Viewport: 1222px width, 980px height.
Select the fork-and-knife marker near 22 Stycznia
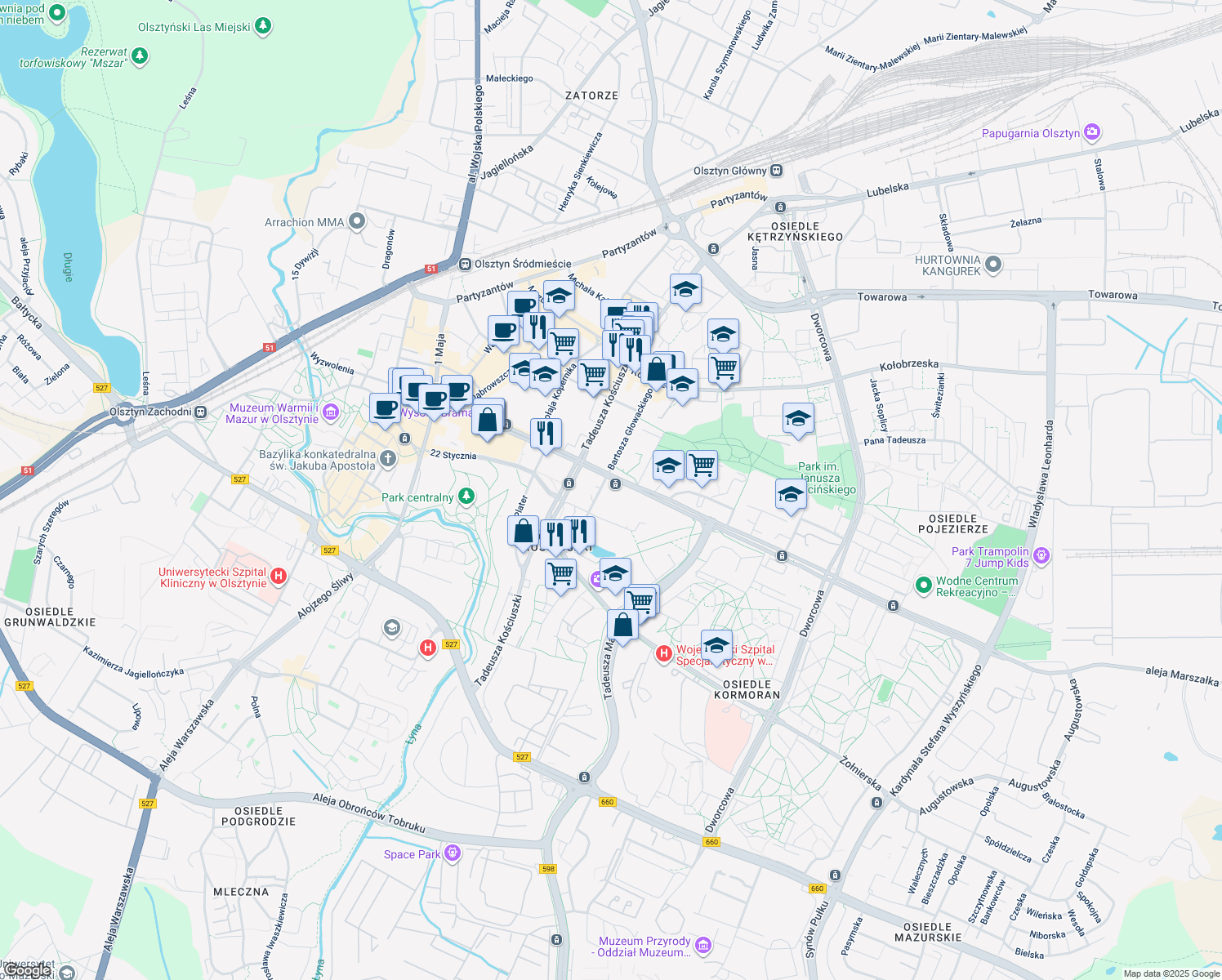pyautogui.click(x=545, y=433)
